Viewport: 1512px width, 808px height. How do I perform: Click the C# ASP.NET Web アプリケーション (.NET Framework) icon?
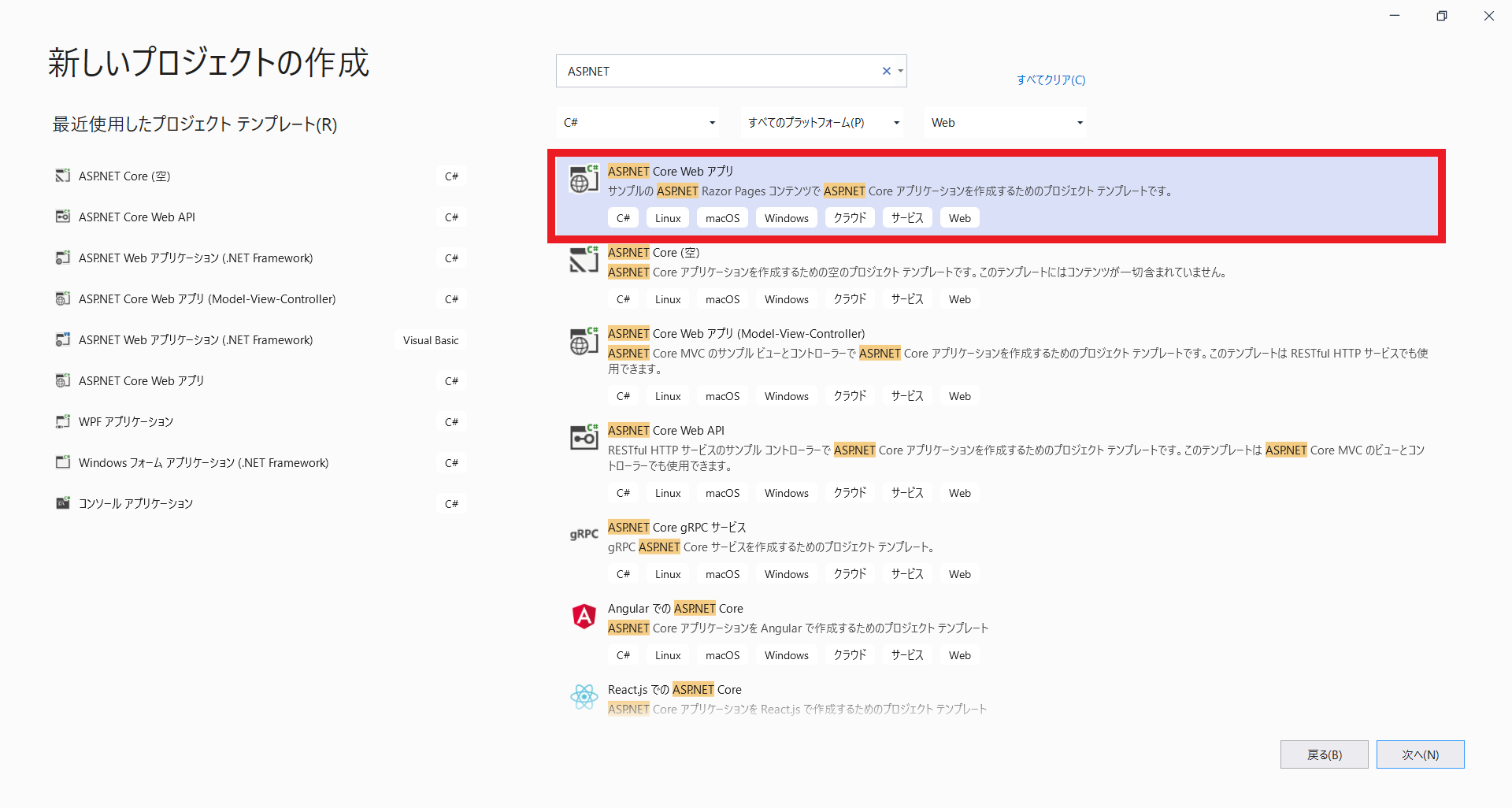point(62,258)
